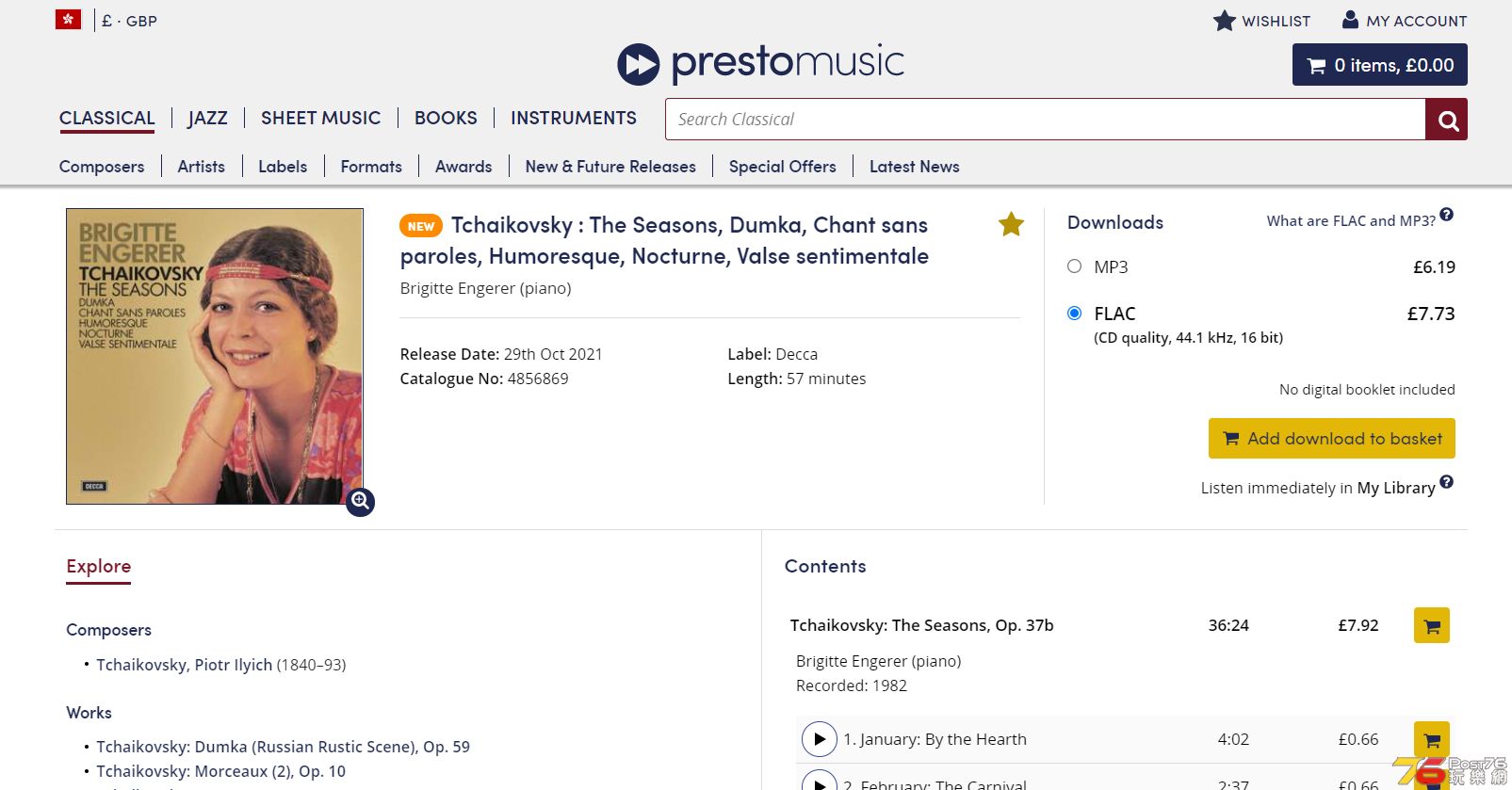Click the magnifier search button
This screenshot has width=1512, height=790.
point(1446,120)
